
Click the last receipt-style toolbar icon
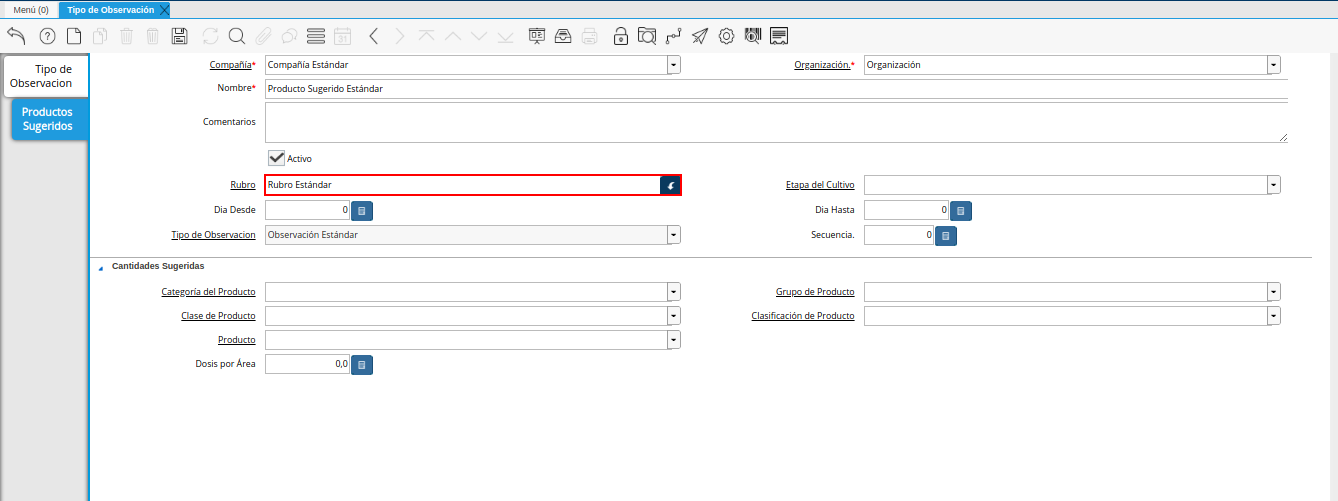coord(780,36)
